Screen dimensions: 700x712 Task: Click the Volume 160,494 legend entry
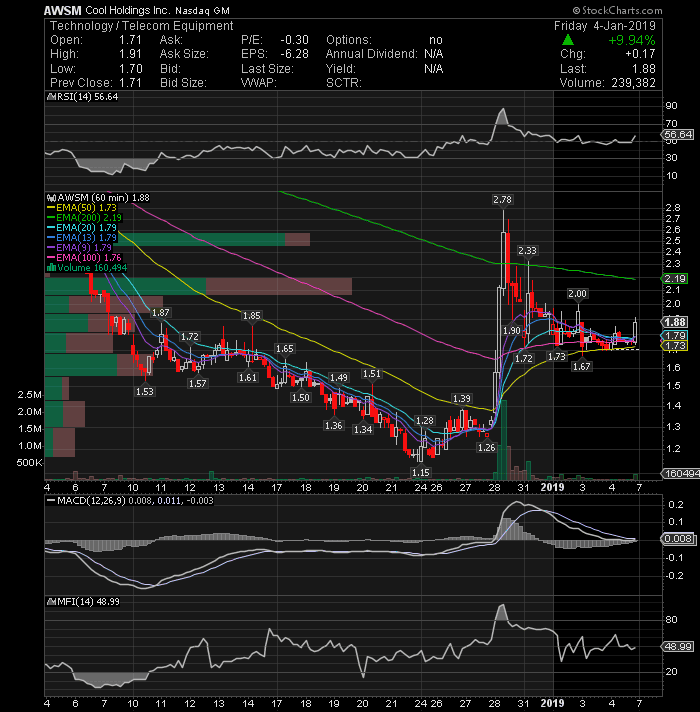click(x=87, y=268)
